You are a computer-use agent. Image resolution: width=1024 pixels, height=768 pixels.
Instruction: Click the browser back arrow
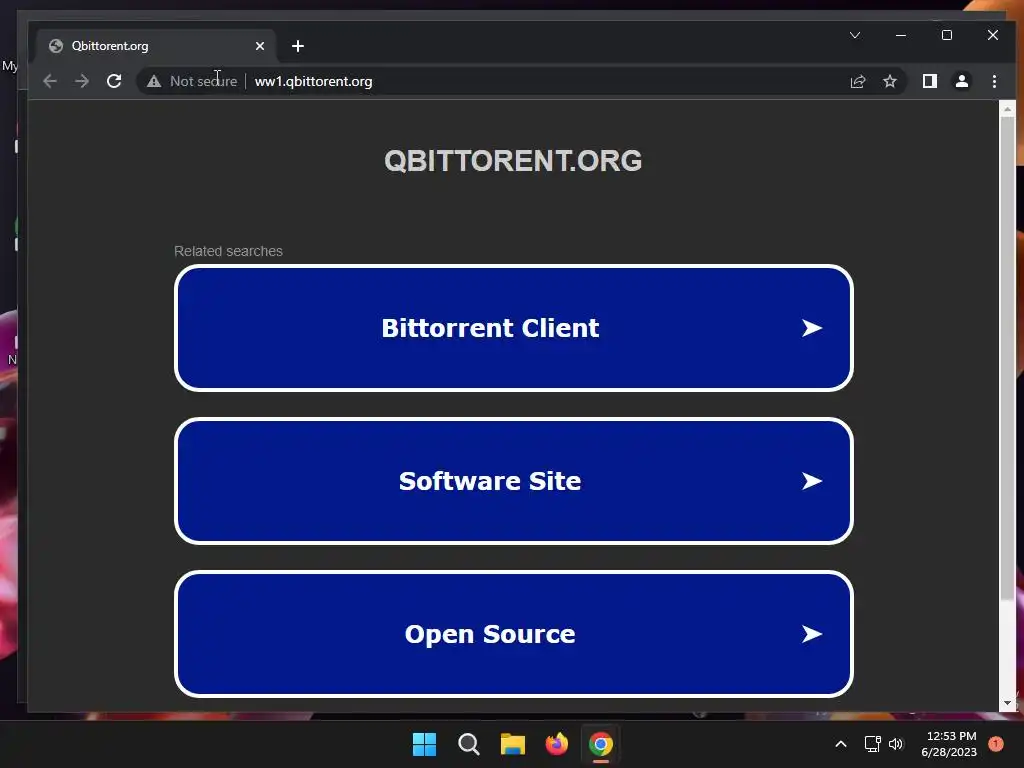point(50,81)
